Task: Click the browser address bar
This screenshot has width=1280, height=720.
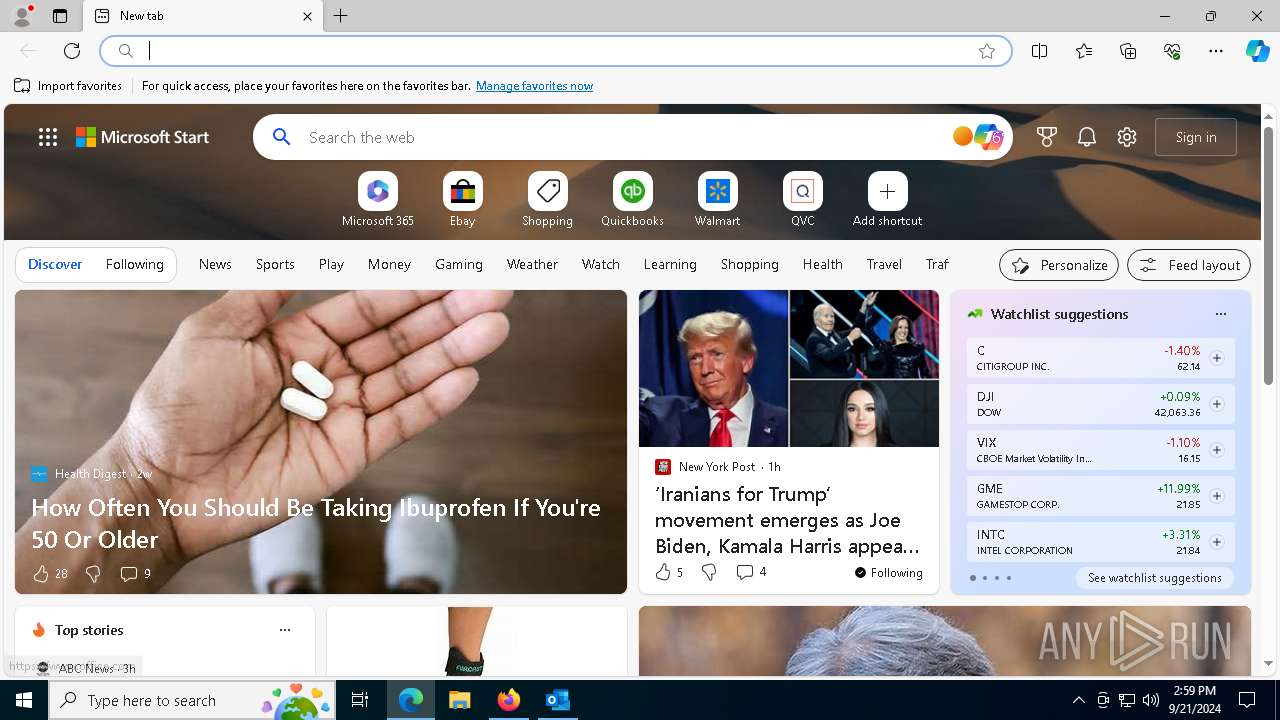Action: tap(555, 51)
